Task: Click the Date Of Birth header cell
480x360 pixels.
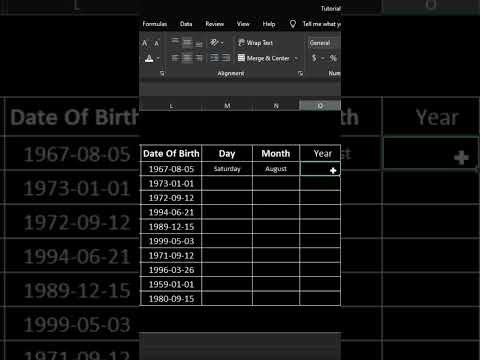Action: (171, 154)
